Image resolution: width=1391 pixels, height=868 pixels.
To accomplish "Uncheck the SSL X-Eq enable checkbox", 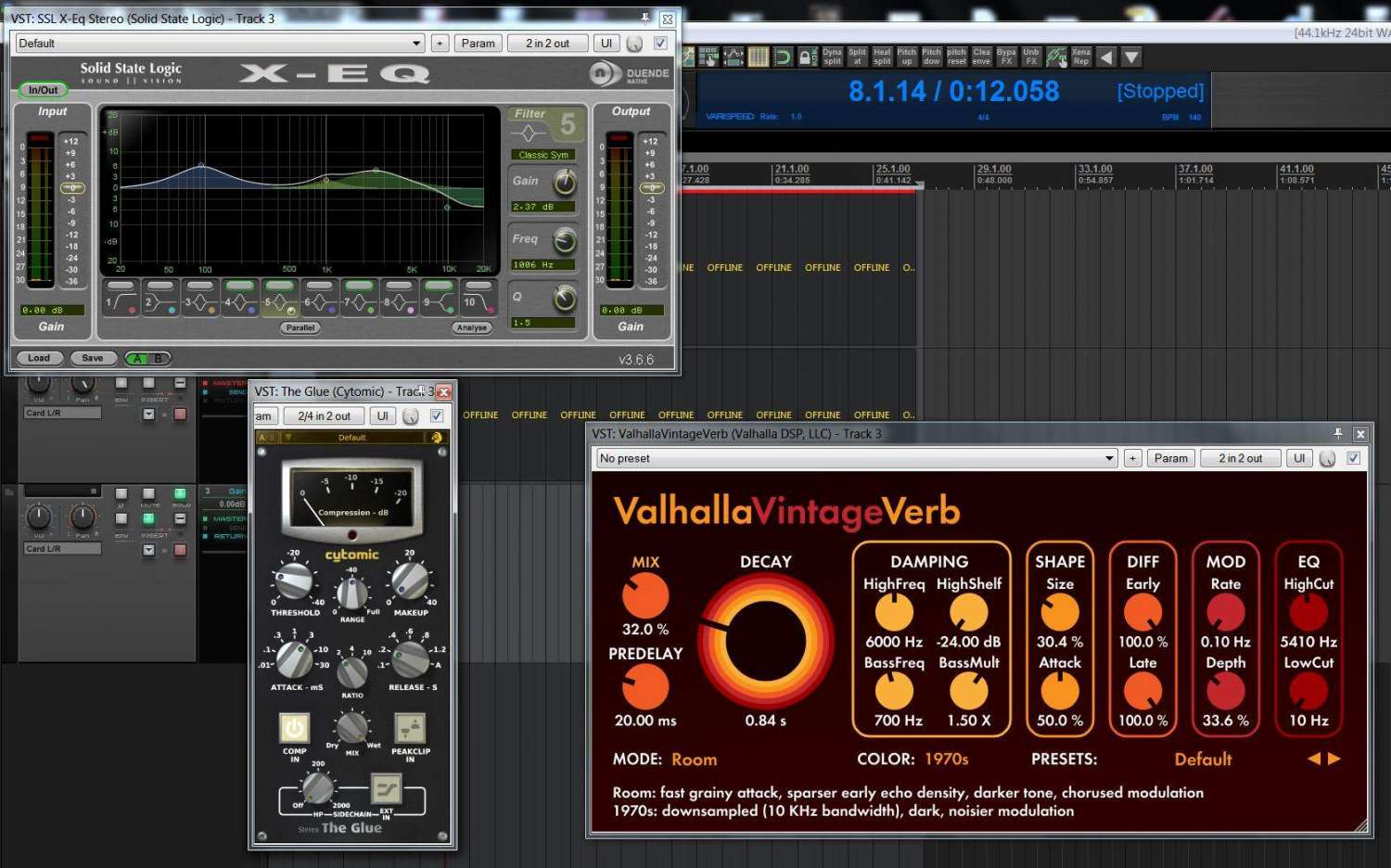I will click(660, 43).
